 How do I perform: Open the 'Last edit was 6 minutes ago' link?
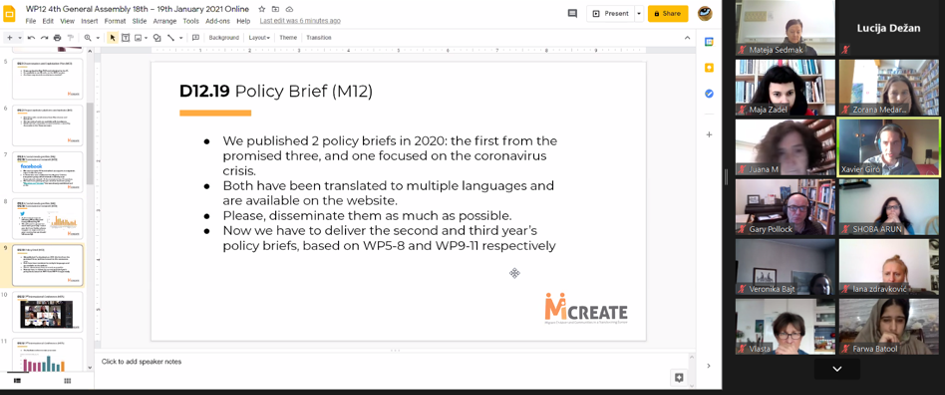tap(300, 21)
